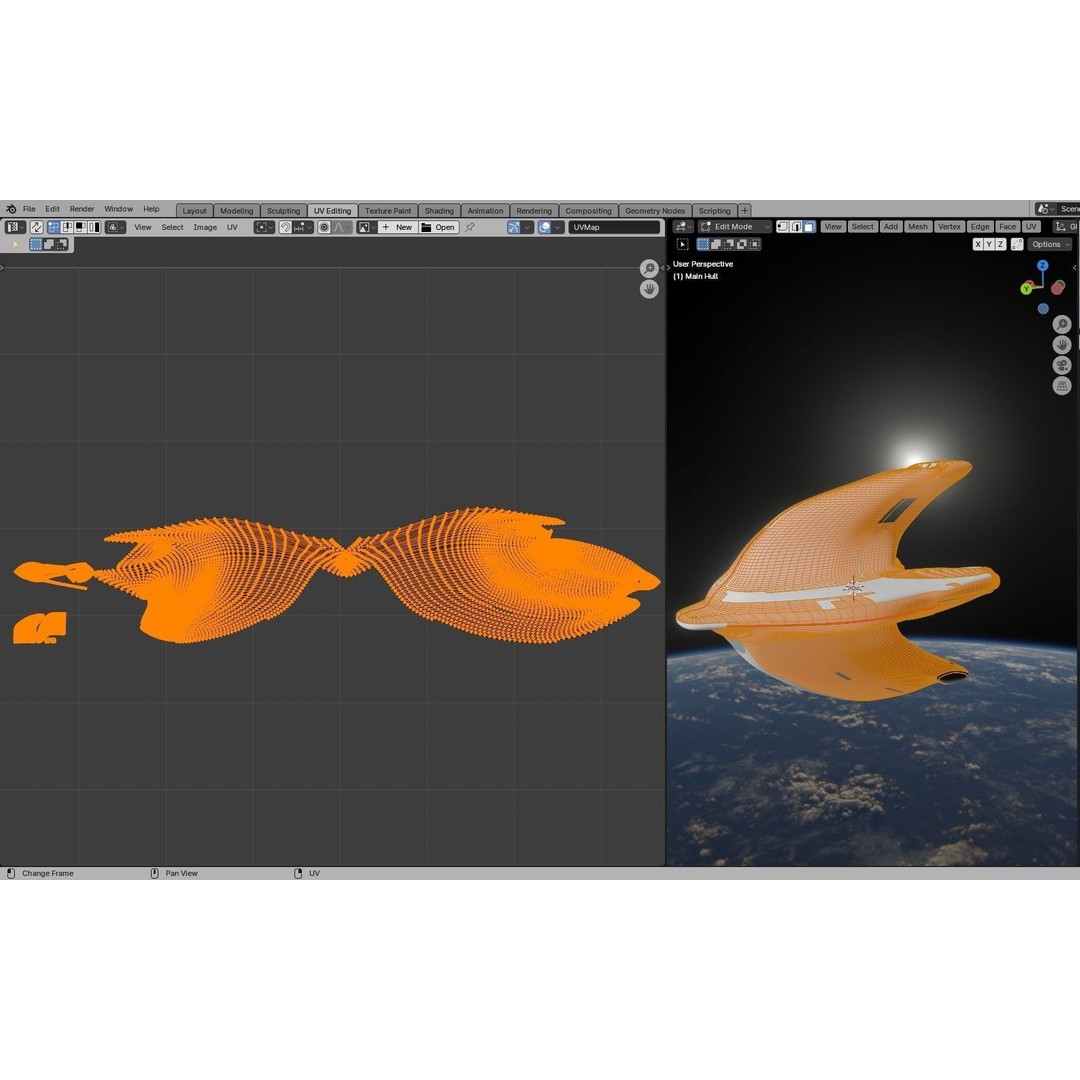Viewport: 1080px width, 1080px height.
Task: Switch to Geometry Nodes workspace tab
Action: click(654, 211)
